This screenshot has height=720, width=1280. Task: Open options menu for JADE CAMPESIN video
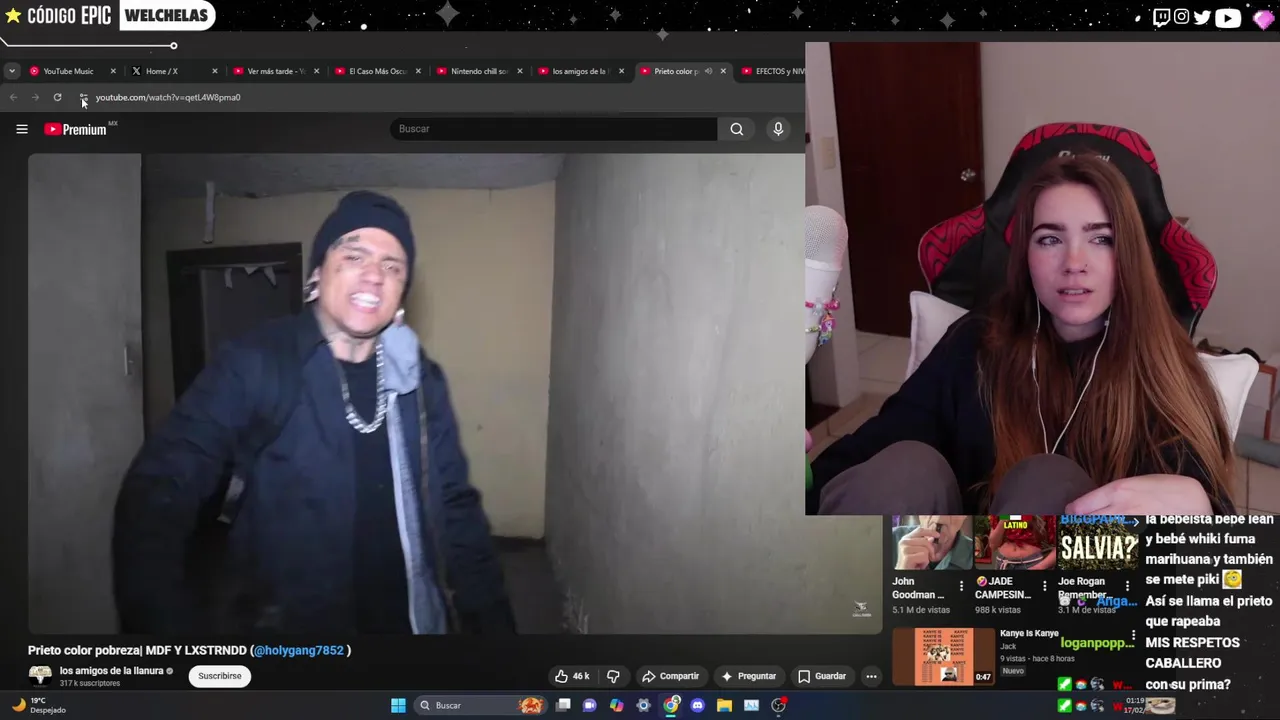[x=1044, y=586]
